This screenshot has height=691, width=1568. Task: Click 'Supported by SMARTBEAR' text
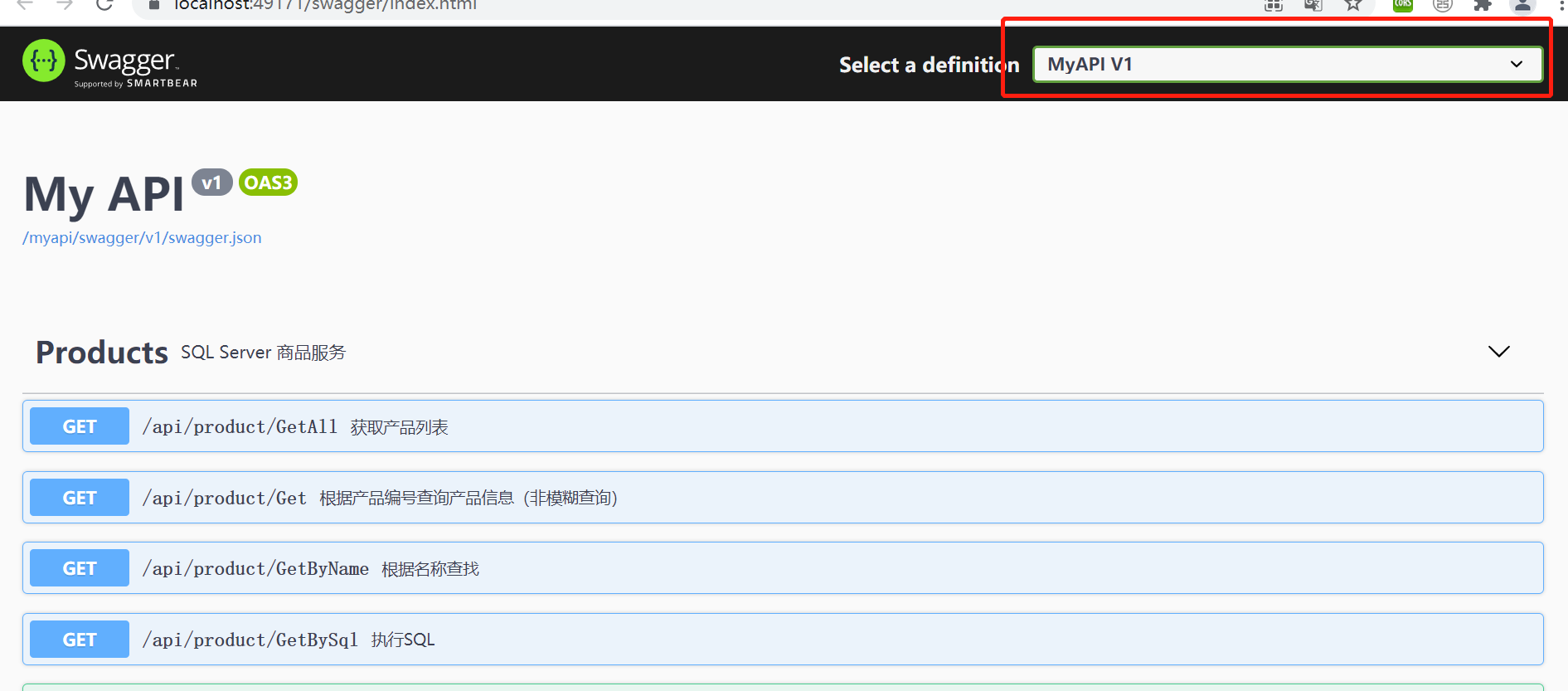tap(136, 83)
